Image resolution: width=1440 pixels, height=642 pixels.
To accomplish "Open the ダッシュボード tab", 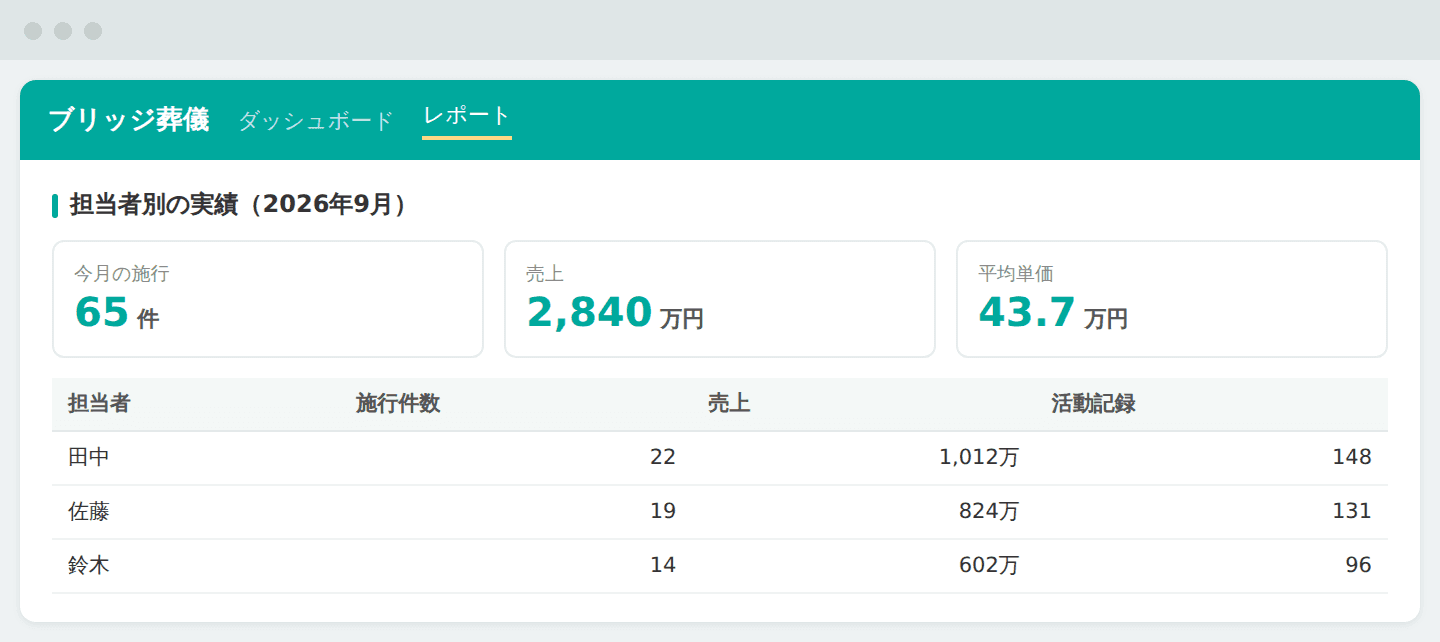I will tap(316, 121).
